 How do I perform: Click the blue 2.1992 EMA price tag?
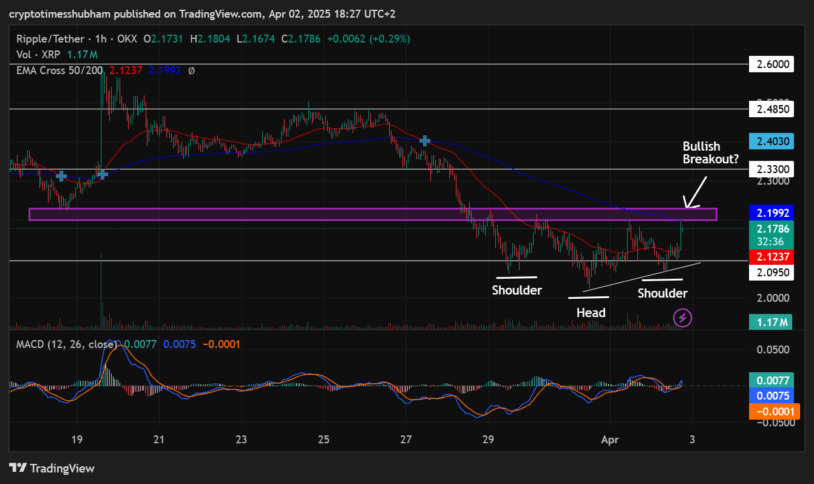click(x=769, y=214)
